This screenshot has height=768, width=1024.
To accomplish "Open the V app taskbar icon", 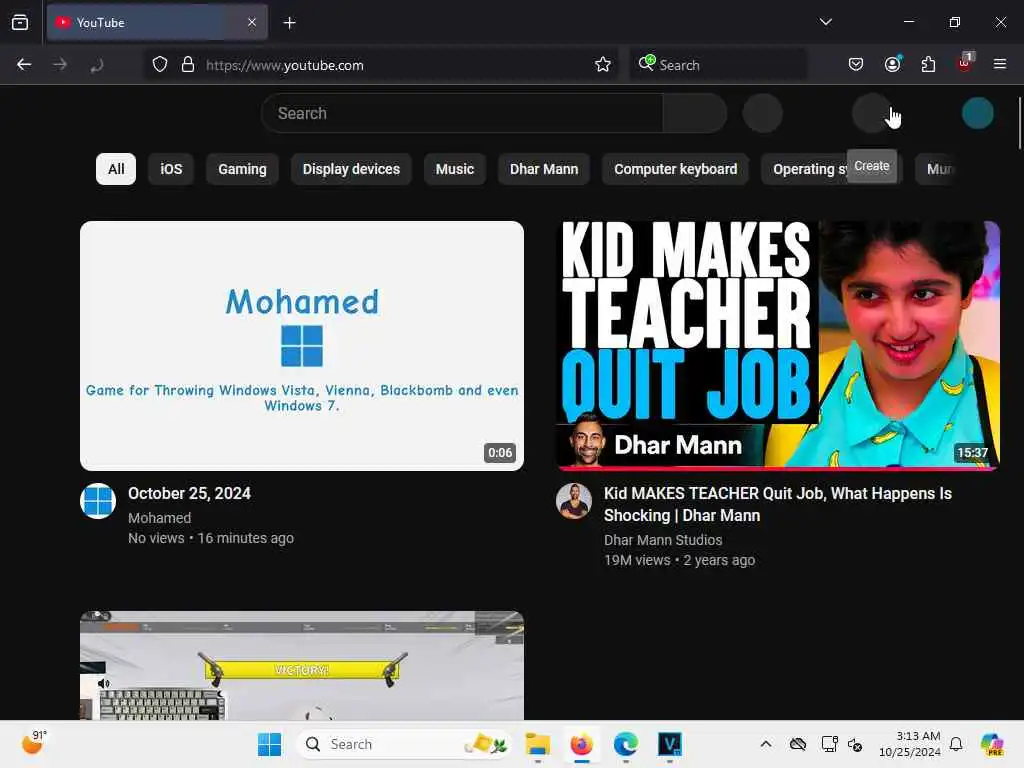I will click(670, 744).
